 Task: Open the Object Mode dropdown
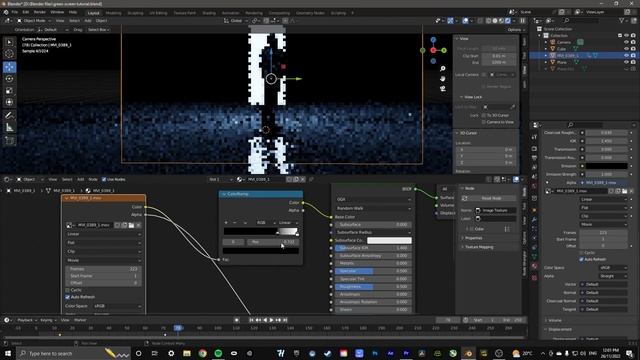[x=34, y=20]
